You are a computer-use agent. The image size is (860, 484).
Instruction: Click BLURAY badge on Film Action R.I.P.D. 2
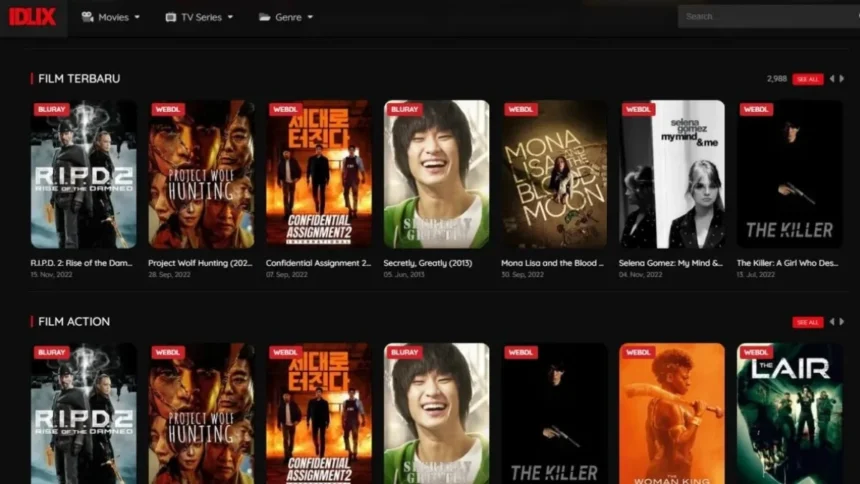point(52,352)
